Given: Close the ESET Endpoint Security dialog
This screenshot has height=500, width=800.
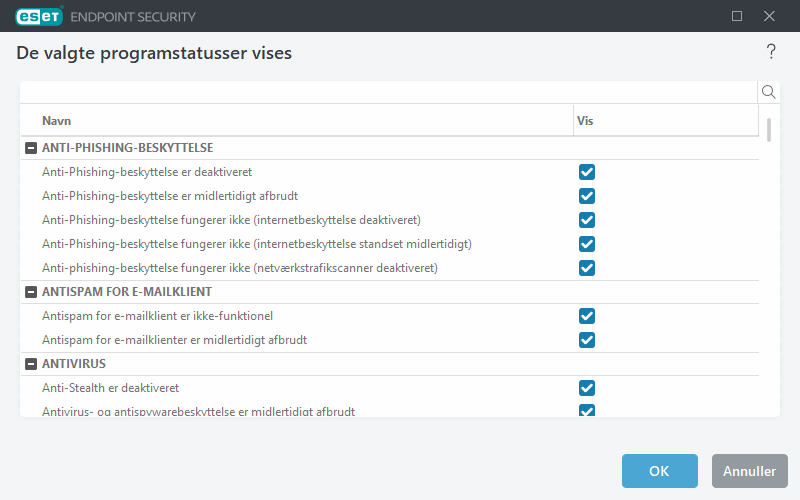Looking at the screenshot, I should [x=769, y=16].
